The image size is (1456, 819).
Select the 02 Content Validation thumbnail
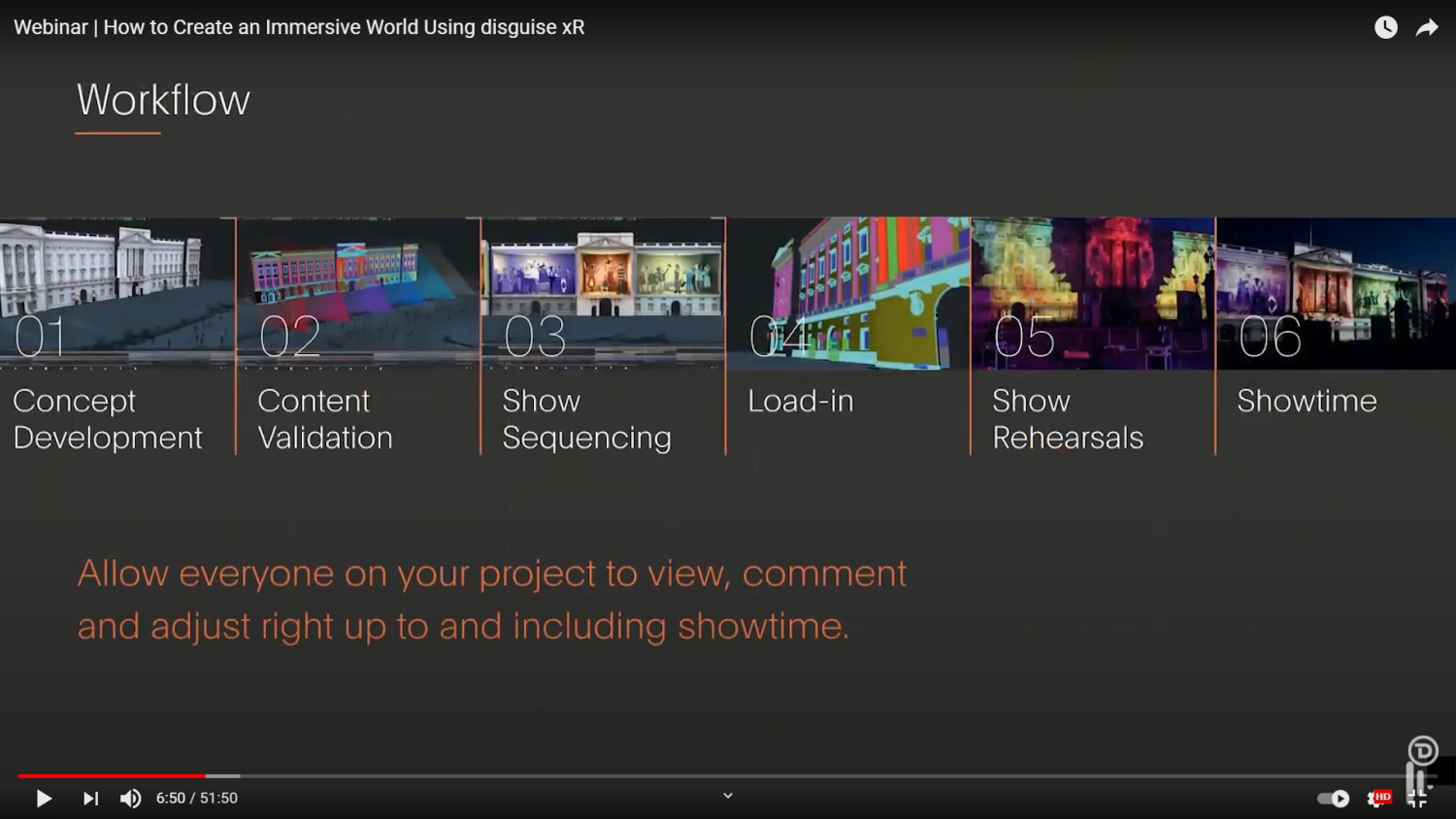pyautogui.click(x=358, y=293)
